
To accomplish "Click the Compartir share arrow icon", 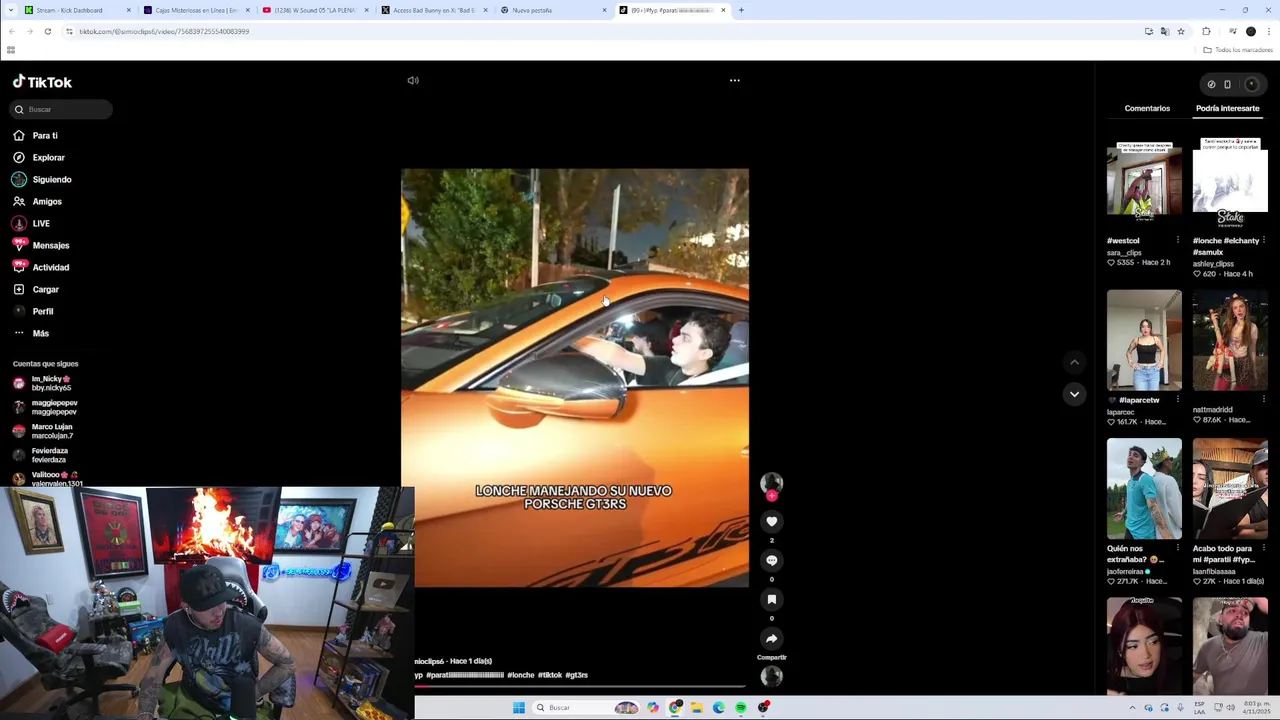I will (771, 638).
